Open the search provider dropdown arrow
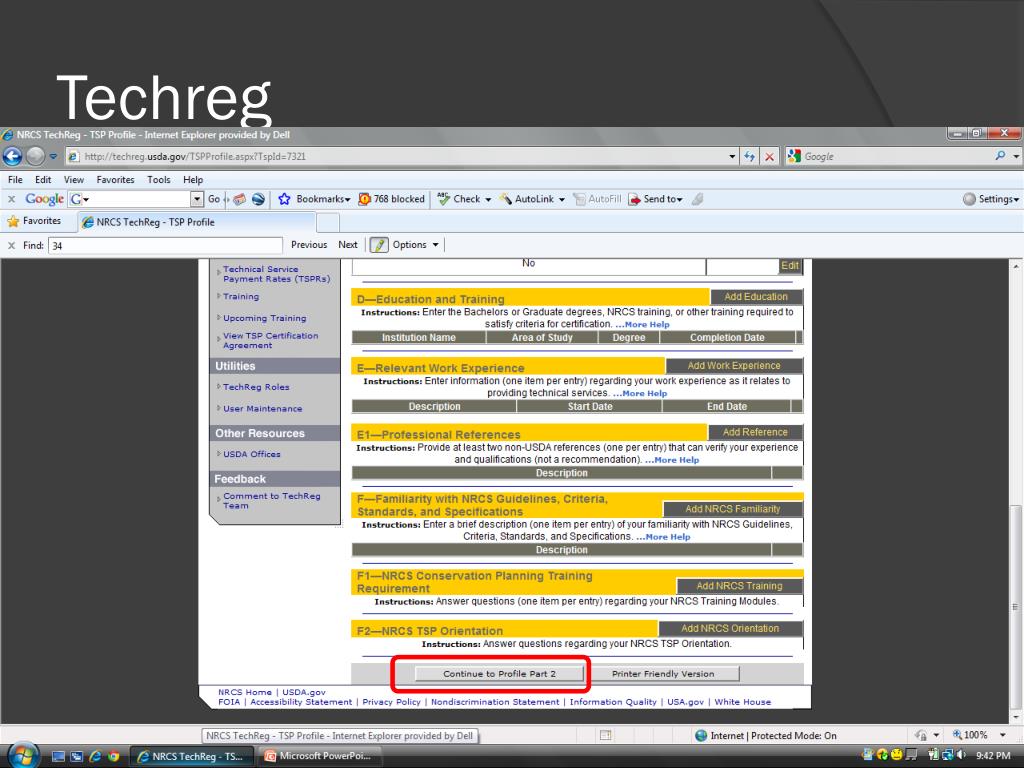Image resolution: width=1024 pixels, height=768 pixels. pyautogui.click(x=1016, y=157)
